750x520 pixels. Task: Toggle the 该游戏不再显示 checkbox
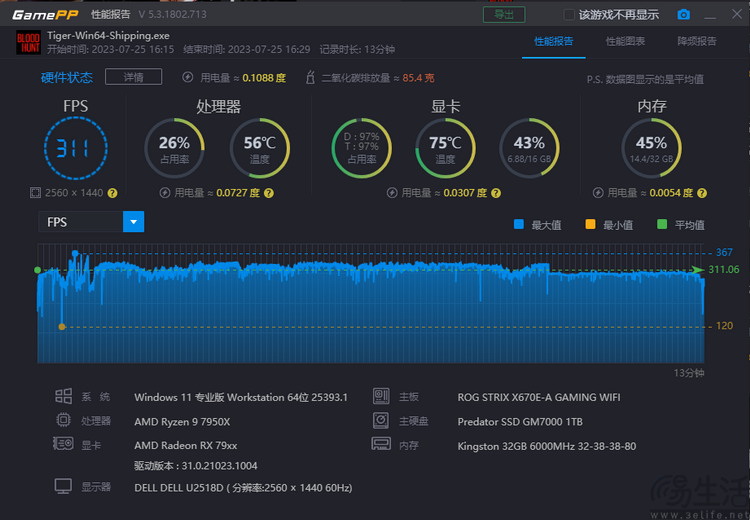click(x=569, y=15)
